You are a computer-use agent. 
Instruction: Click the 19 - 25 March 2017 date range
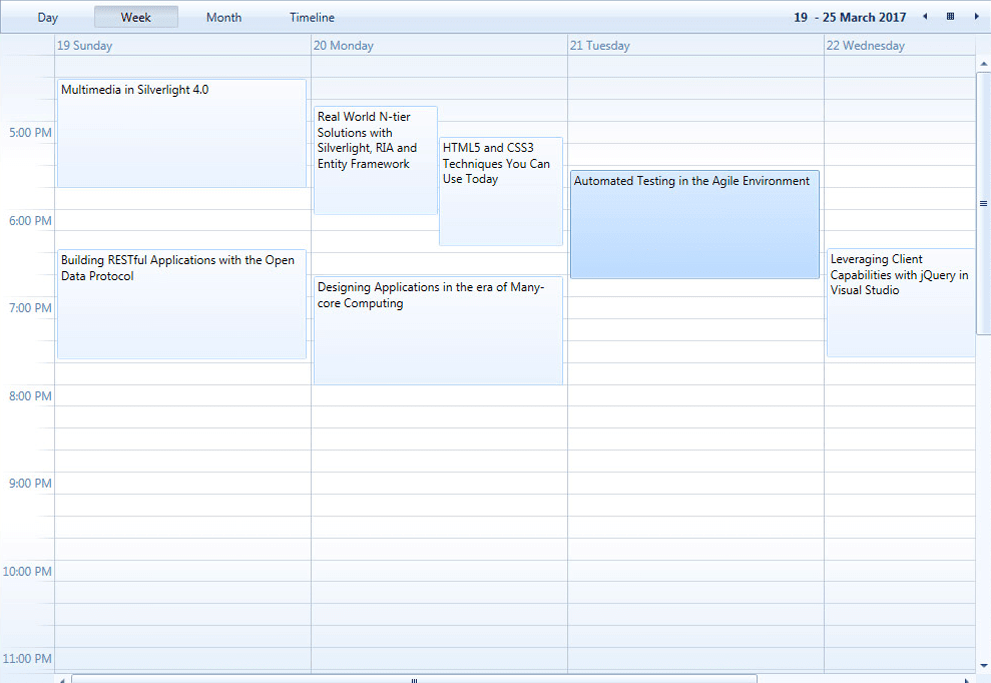(849, 17)
